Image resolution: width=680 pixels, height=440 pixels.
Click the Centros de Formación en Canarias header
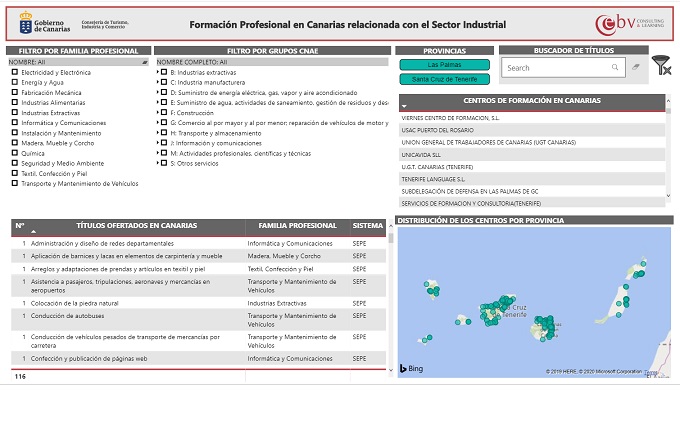click(532, 101)
